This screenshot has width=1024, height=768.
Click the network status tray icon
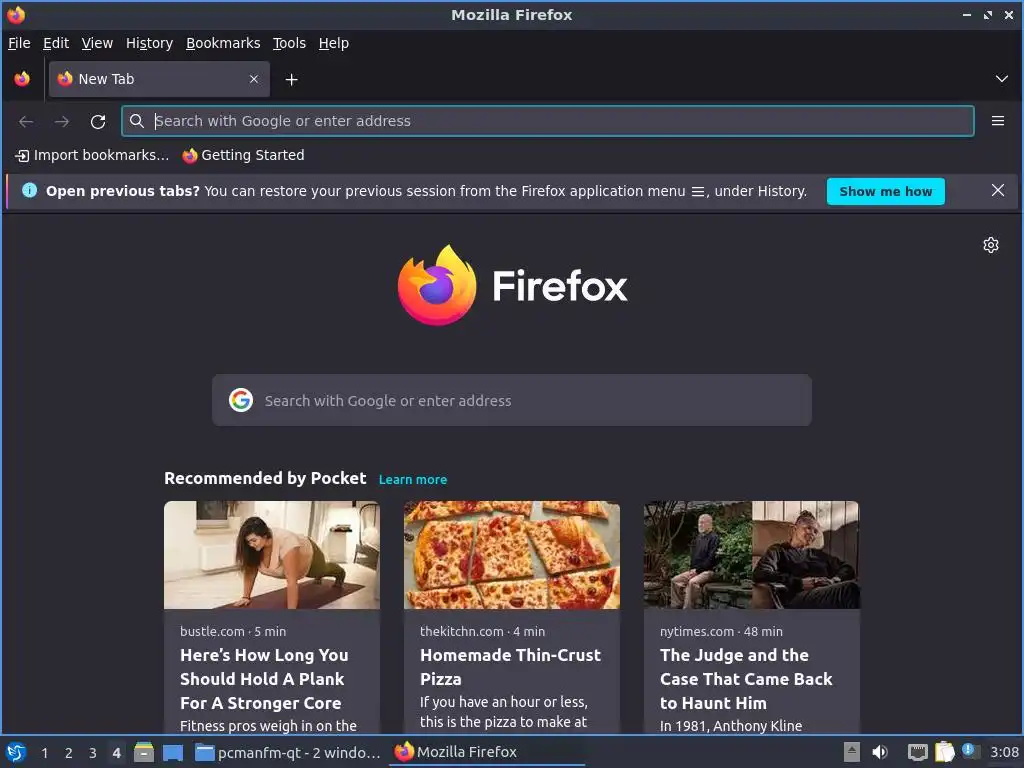(918, 752)
